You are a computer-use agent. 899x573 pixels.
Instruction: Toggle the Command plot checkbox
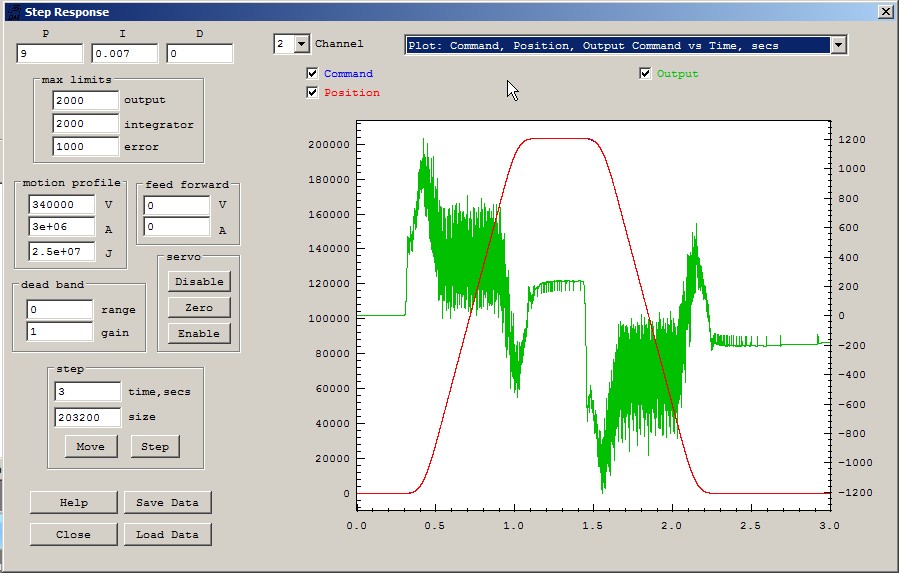313,73
